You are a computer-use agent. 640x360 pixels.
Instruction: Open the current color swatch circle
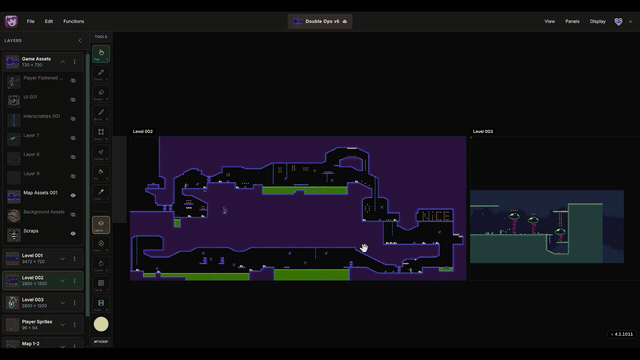[101, 324]
